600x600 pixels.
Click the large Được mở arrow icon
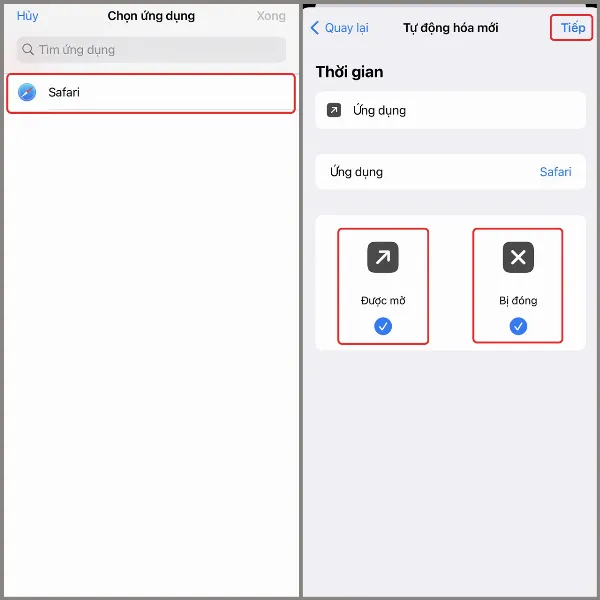pos(383,257)
